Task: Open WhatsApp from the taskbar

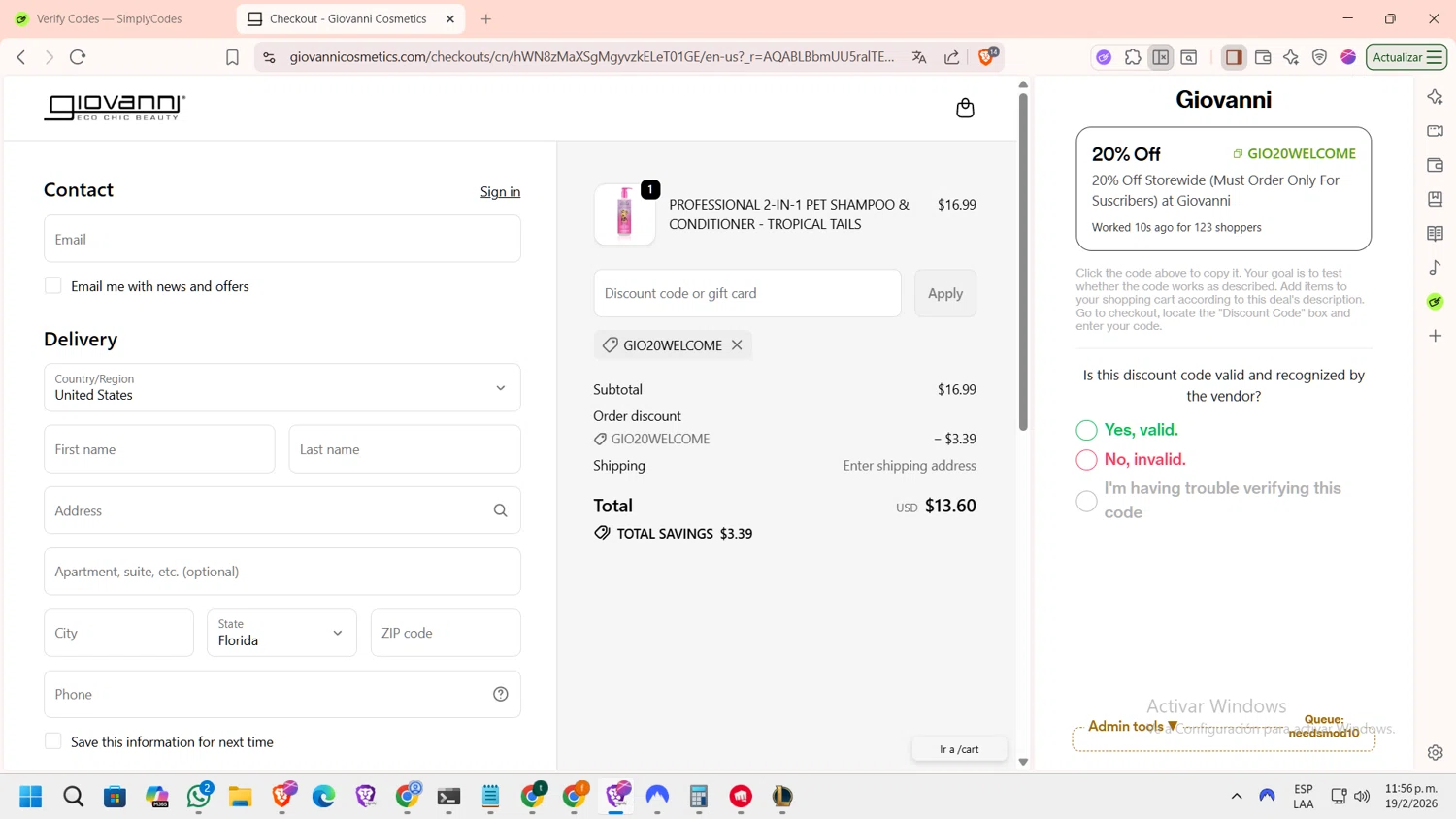Action: [199, 797]
